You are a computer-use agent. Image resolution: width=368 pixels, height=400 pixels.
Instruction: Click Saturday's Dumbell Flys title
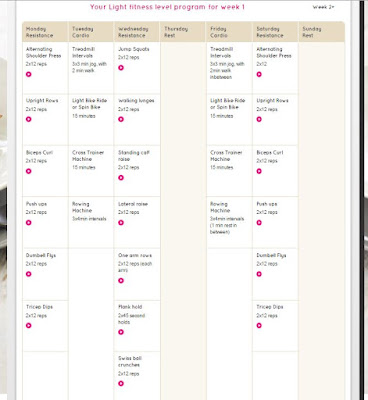(271, 255)
